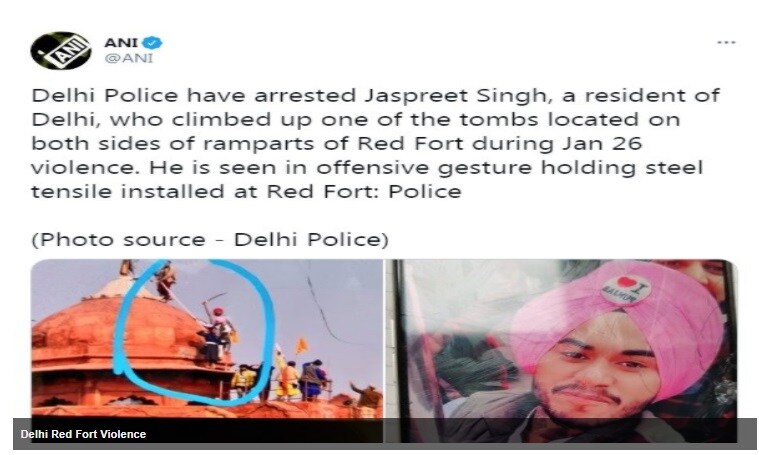Image resolution: width=759 pixels, height=455 pixels.
Task: Click the 'Delhi Red Fort Violence' caption
Action: click(83, 434)
